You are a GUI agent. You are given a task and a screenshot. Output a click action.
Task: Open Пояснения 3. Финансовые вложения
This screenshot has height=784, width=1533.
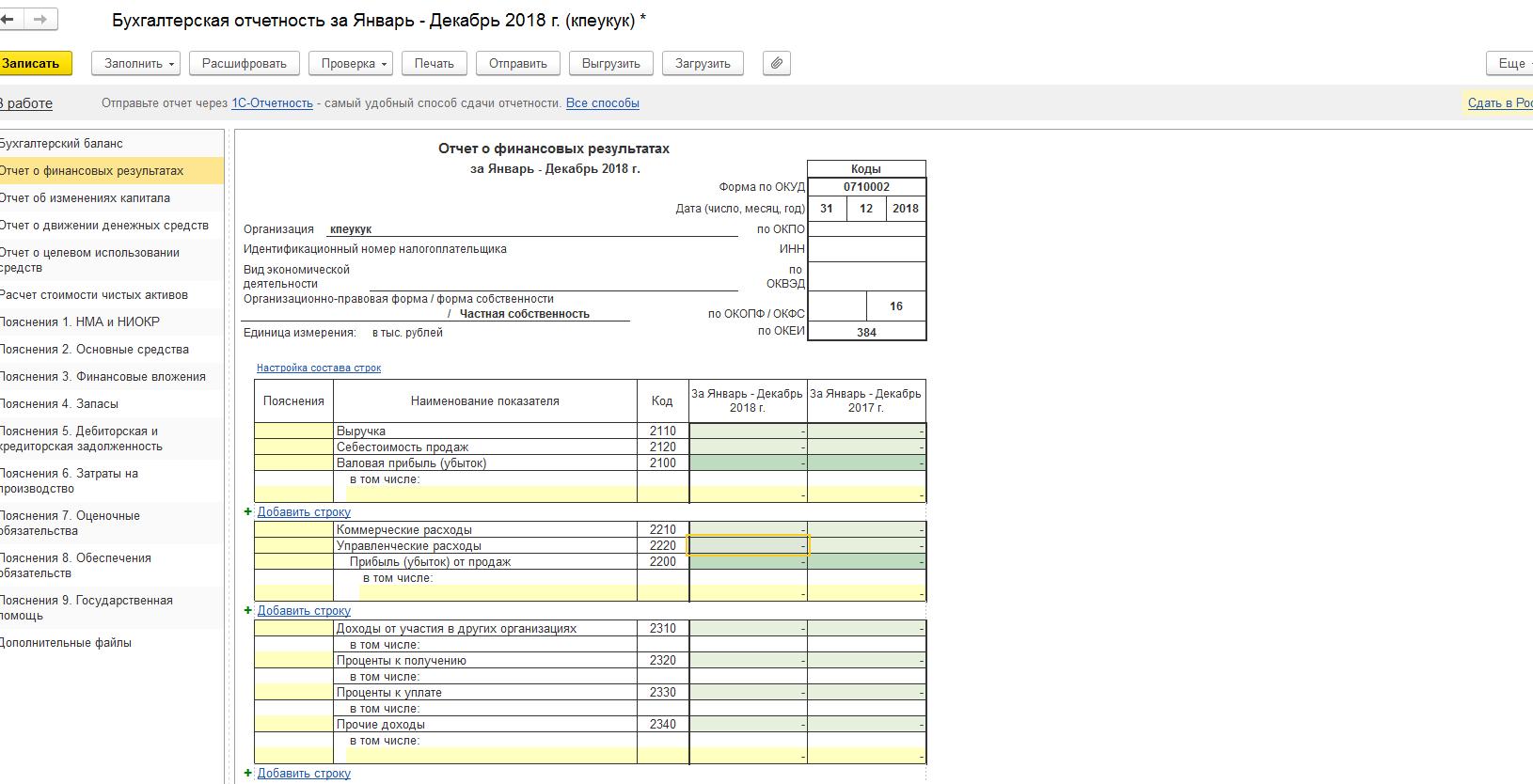111,377
